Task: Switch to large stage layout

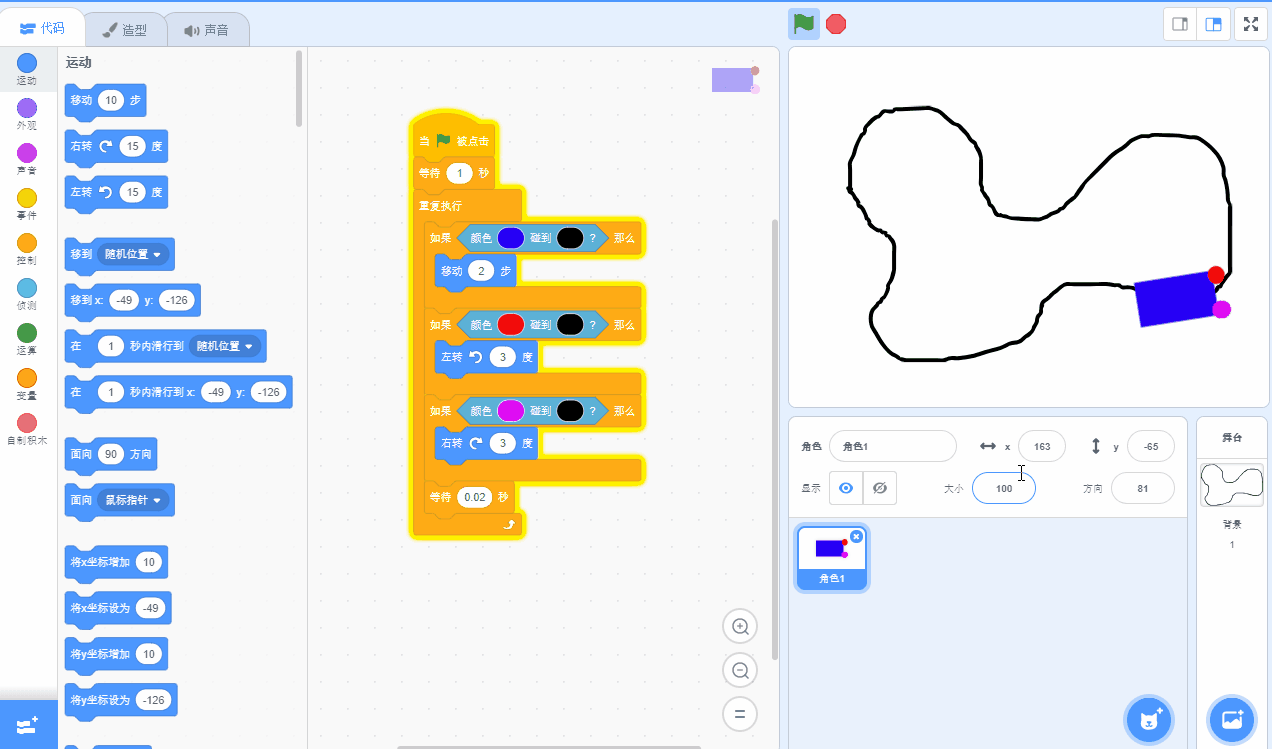Action: tap(1213, 24)
